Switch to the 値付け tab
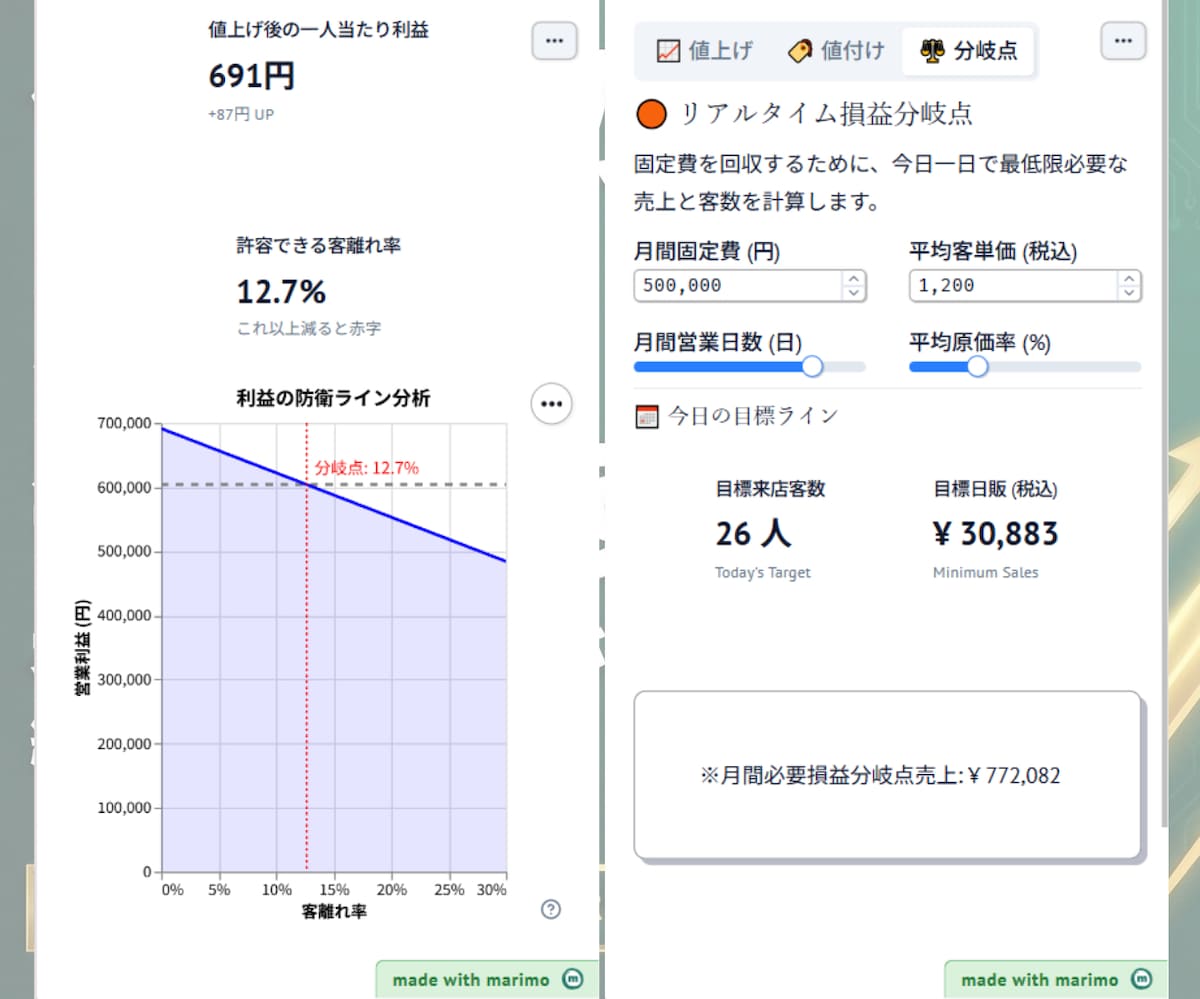Viewport: 1200px width, 999px height. [836, 50]
